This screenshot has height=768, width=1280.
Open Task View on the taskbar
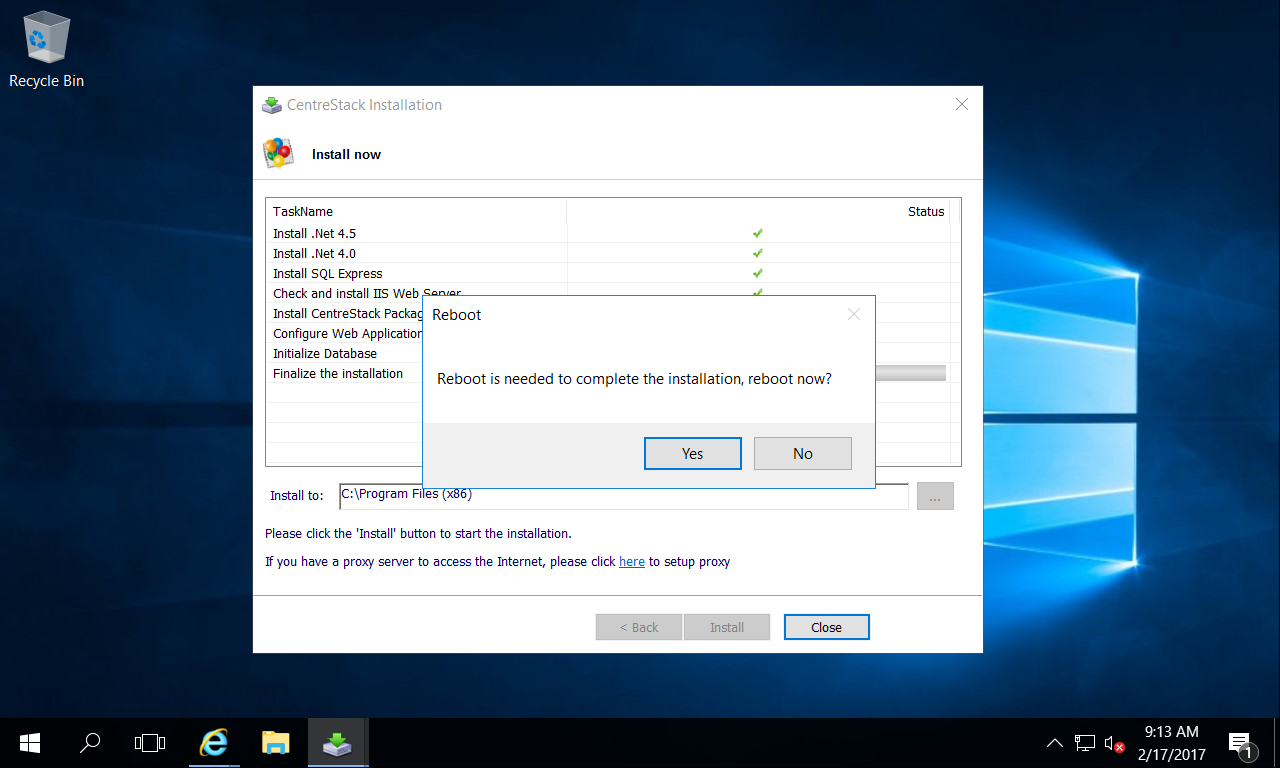(150, 742)
